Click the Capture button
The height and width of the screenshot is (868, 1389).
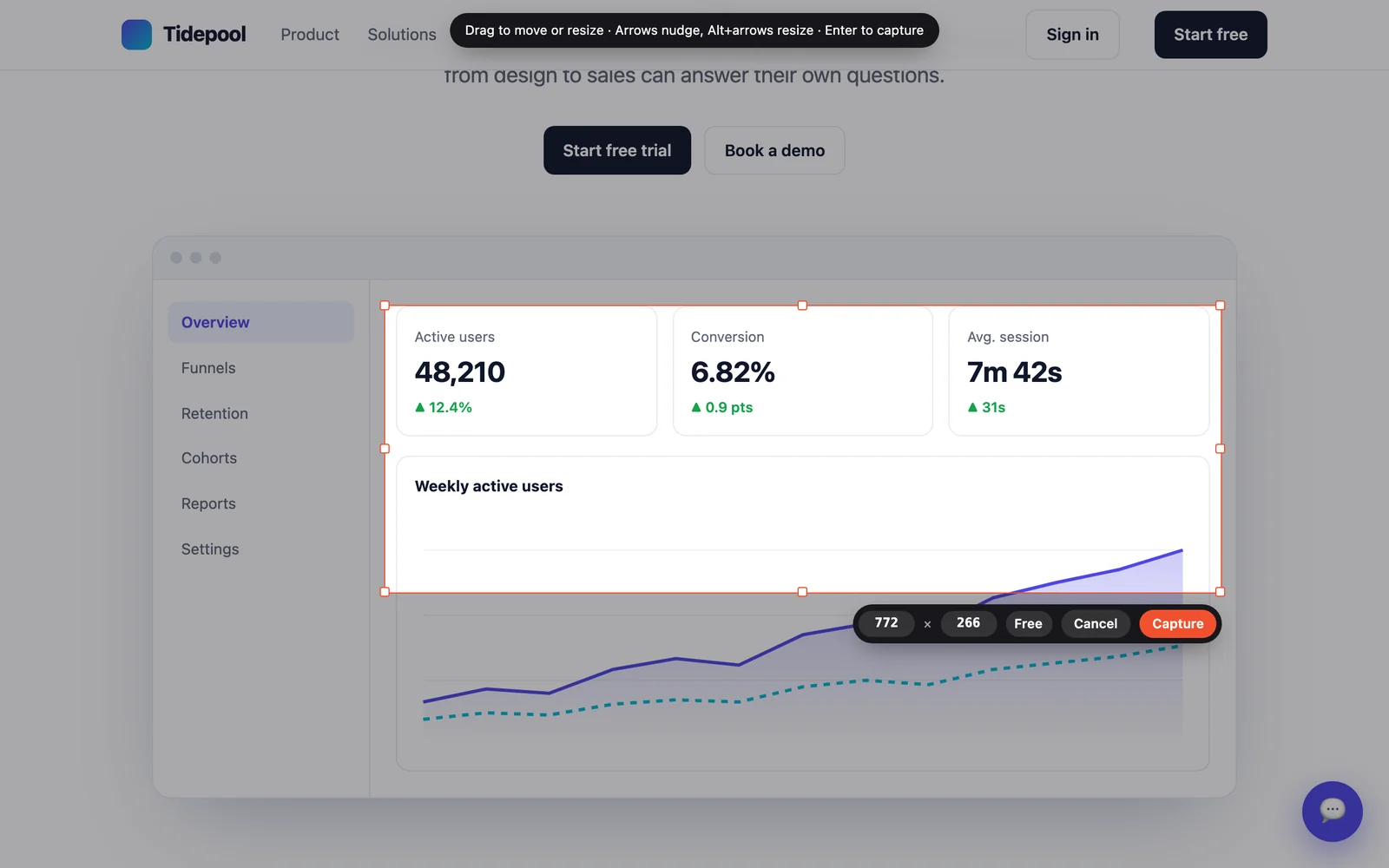tap(1177, 623)
